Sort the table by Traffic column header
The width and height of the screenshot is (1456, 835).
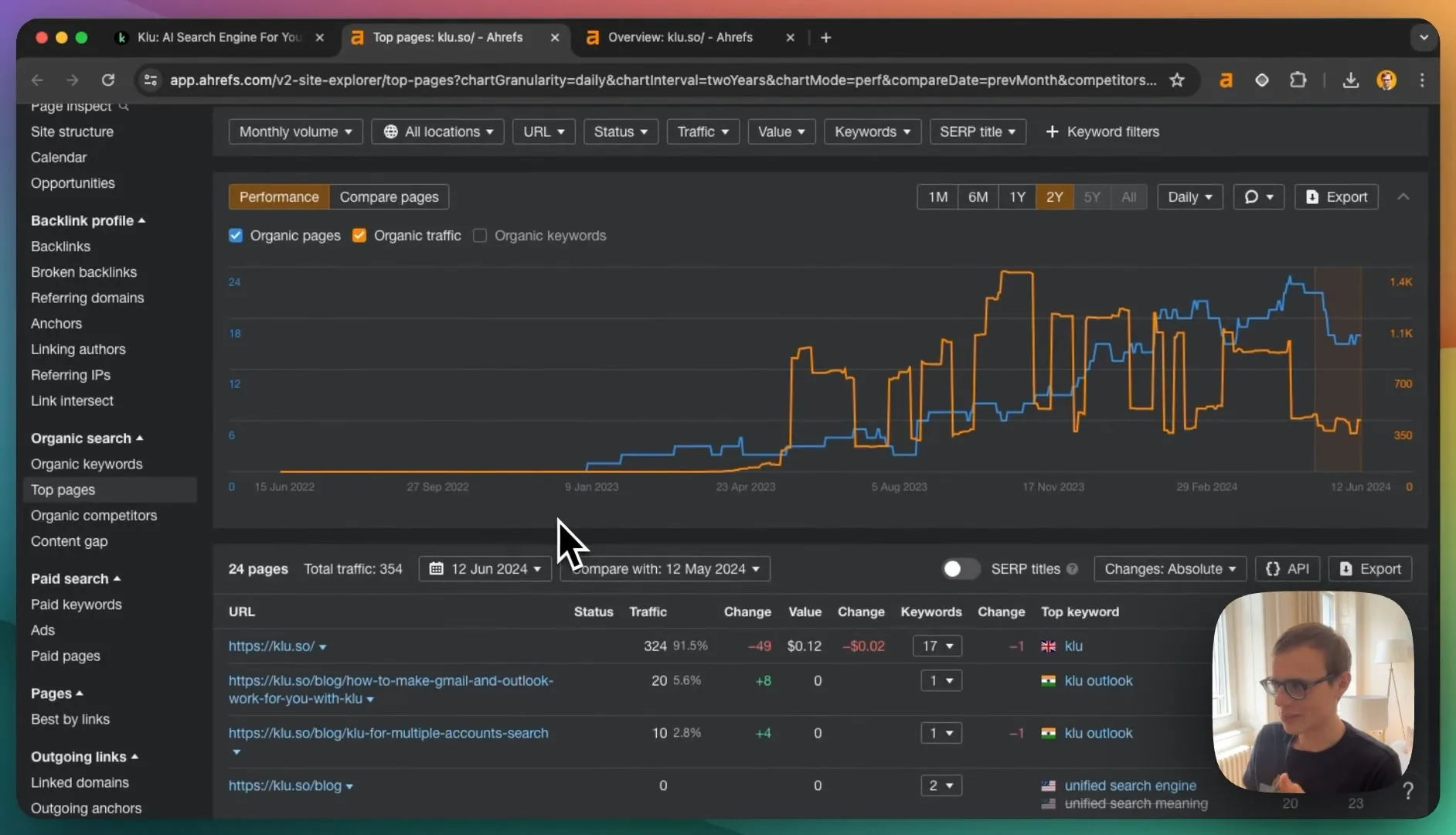(x=648, y=612)
